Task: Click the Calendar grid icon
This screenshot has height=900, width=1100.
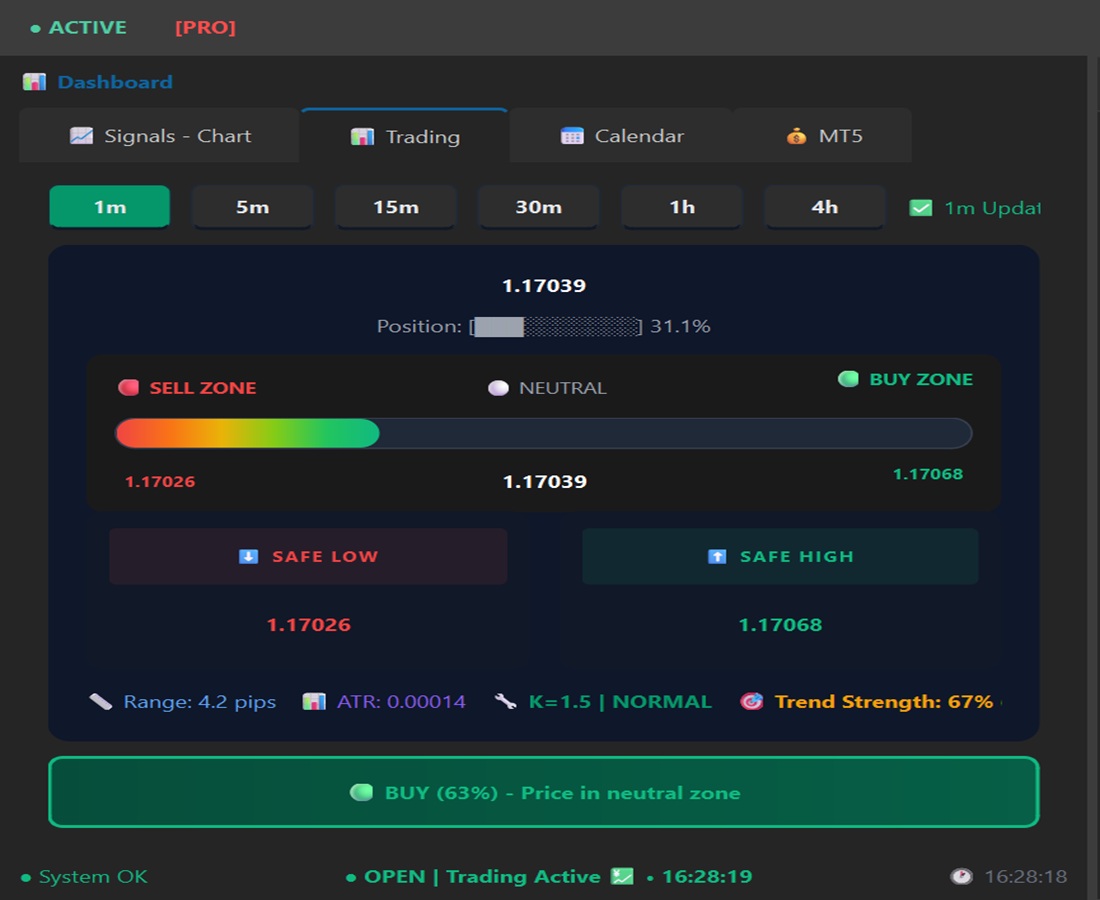Action: pos(574,135)
